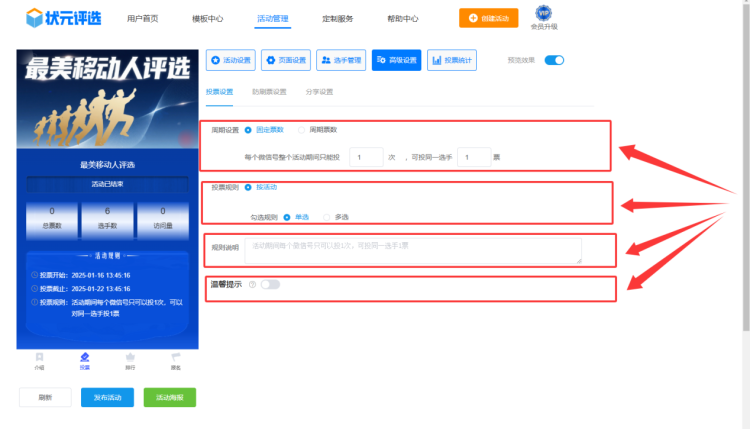This screenshot has width=750, height=429.
Task: Open the 排行 ranking icon
Action: (x=130, y=357)
